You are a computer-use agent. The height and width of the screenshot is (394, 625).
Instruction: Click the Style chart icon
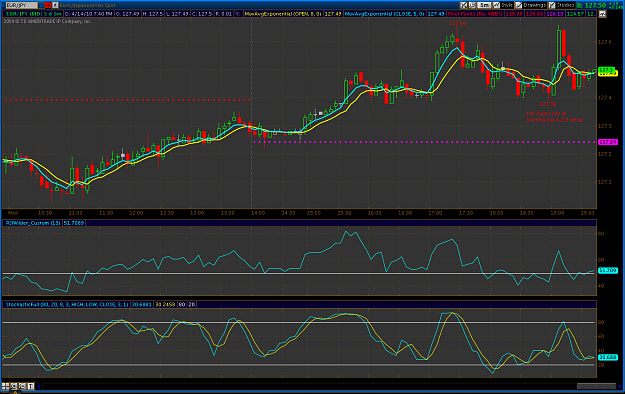pos(496,5)
